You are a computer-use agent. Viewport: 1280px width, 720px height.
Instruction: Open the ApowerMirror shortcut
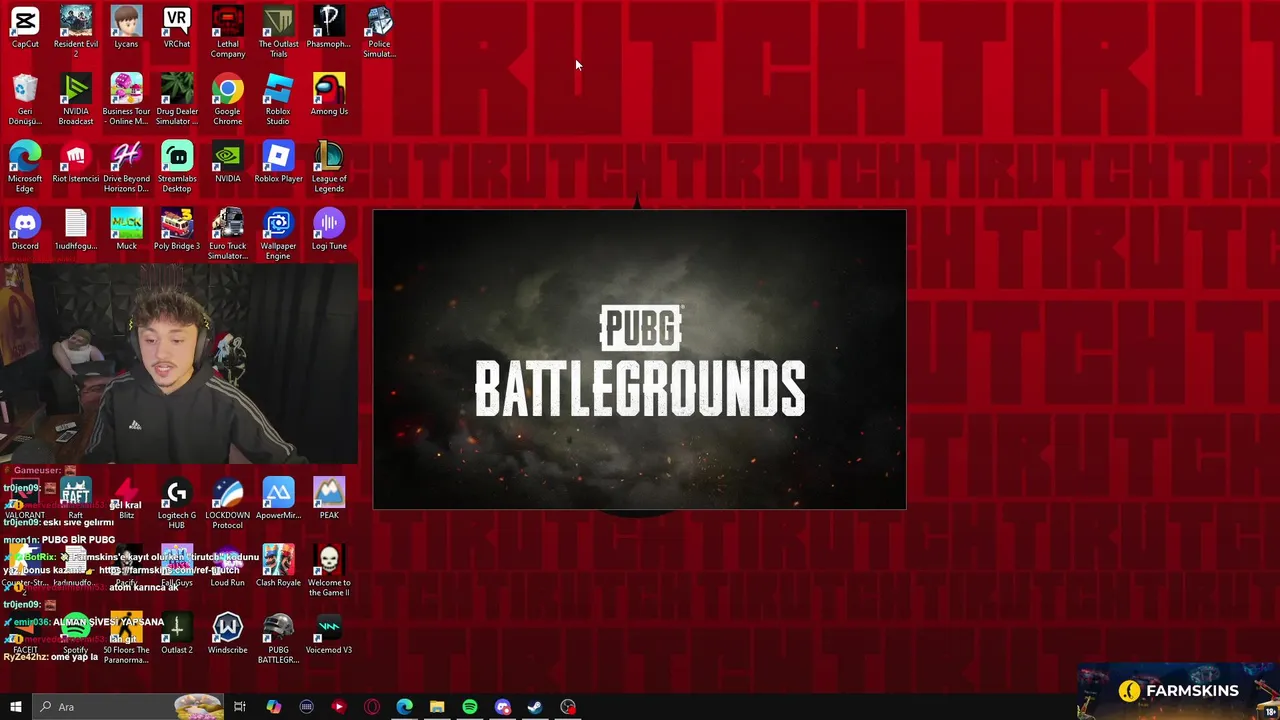[x=278, y=498]
